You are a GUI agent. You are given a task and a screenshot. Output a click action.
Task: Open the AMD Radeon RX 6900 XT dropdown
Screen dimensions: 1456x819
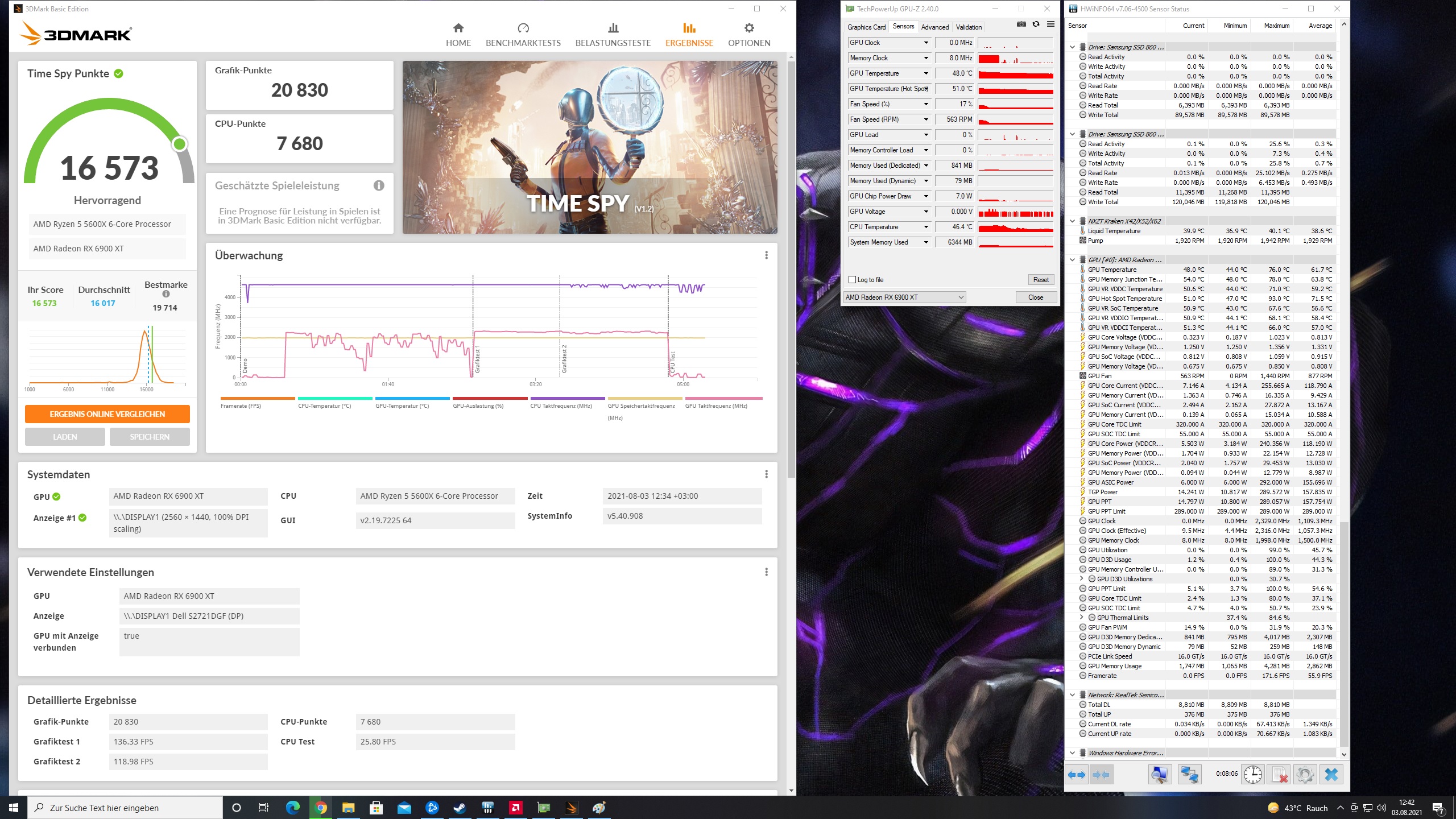[x=904, y=297]
